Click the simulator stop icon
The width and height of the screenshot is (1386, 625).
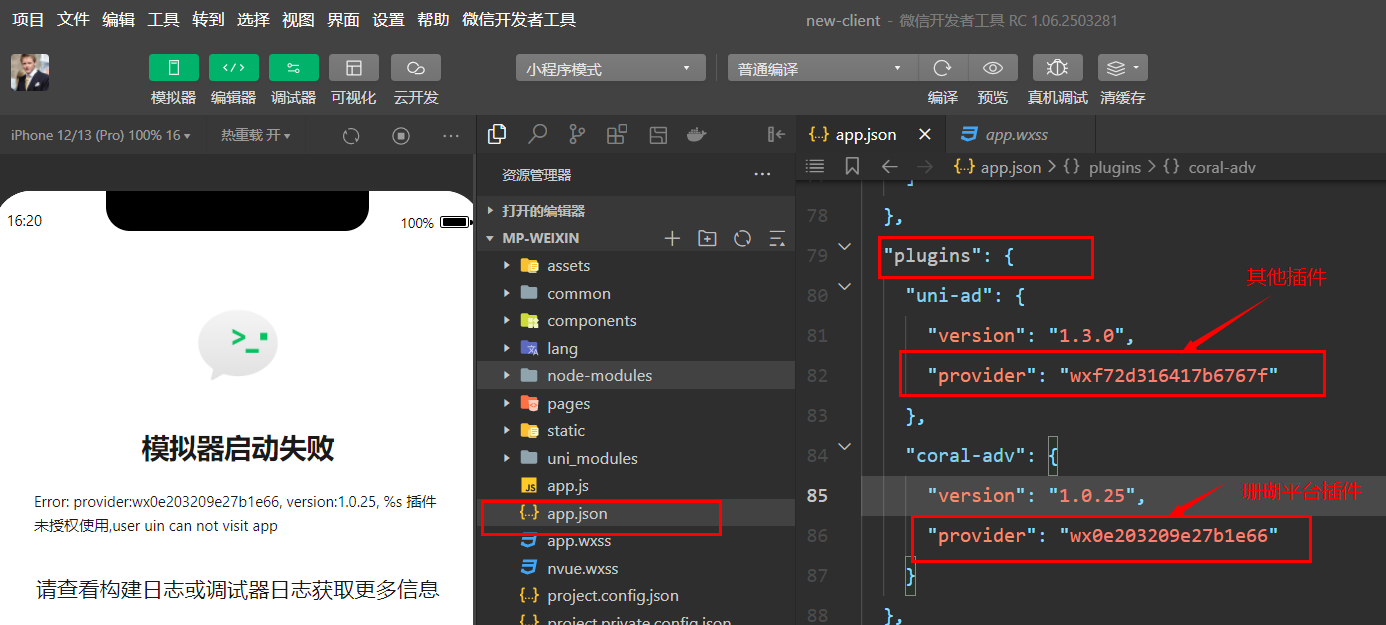(401, 136)
